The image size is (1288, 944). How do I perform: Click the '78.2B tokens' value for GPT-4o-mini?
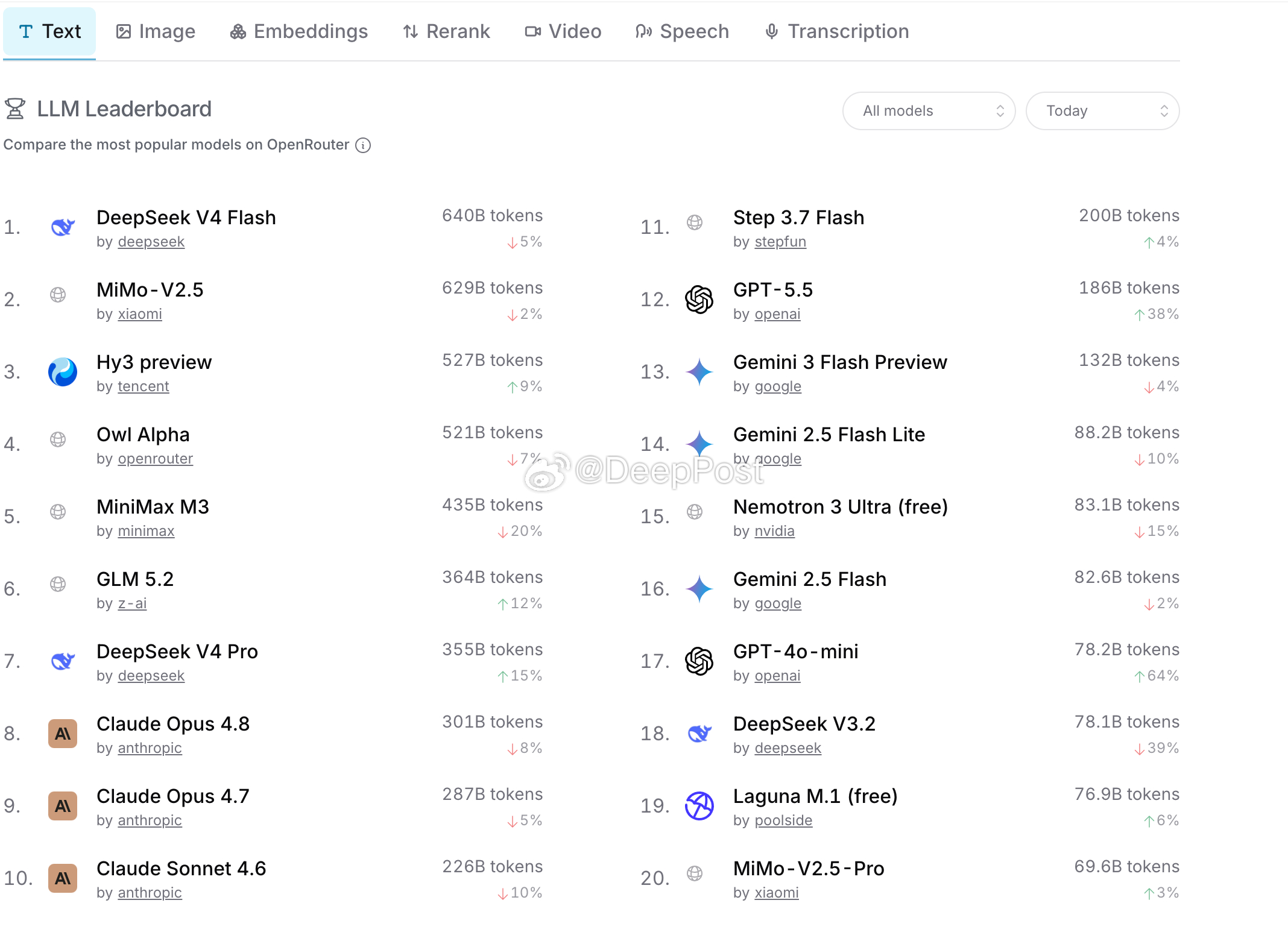click(1127, 650)
